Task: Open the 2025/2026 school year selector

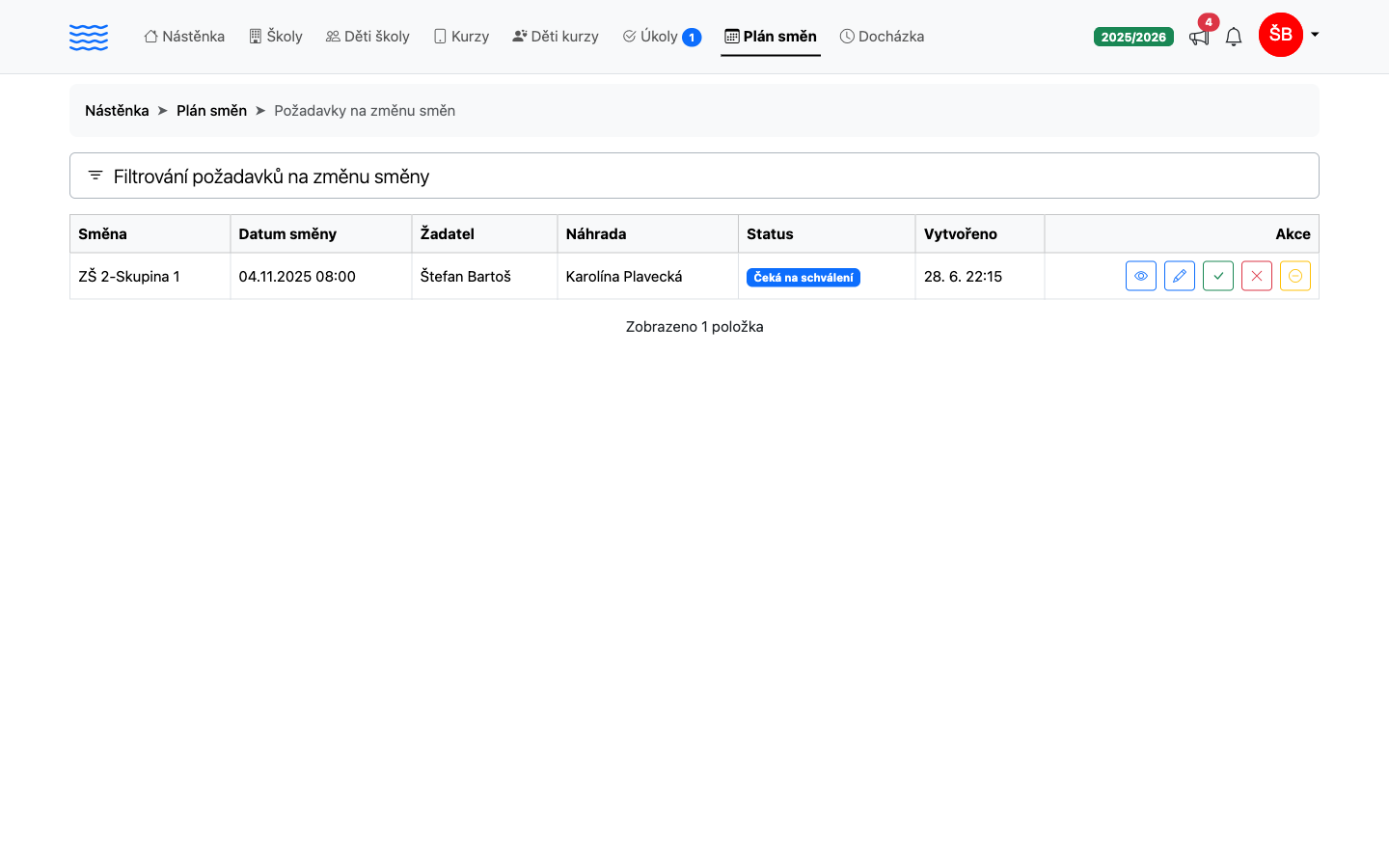Action: click(x=1133, y=37)
